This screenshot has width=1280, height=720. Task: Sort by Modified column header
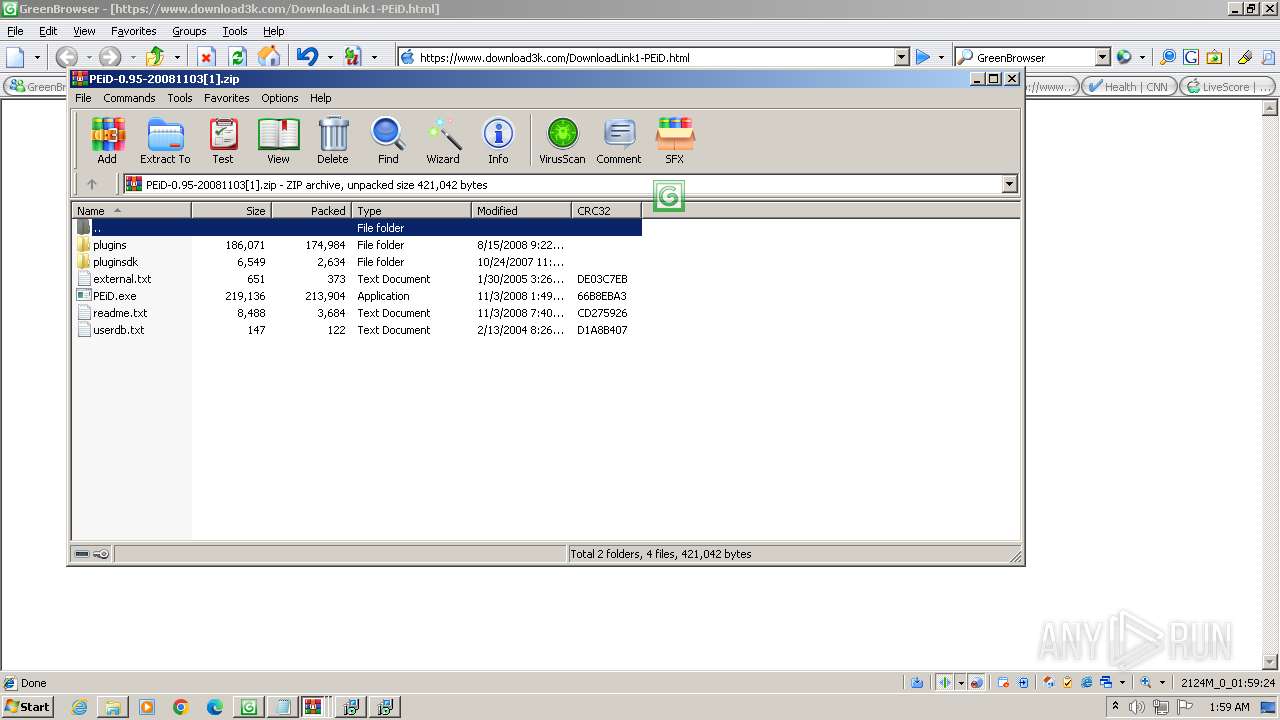tap(521, 210)
